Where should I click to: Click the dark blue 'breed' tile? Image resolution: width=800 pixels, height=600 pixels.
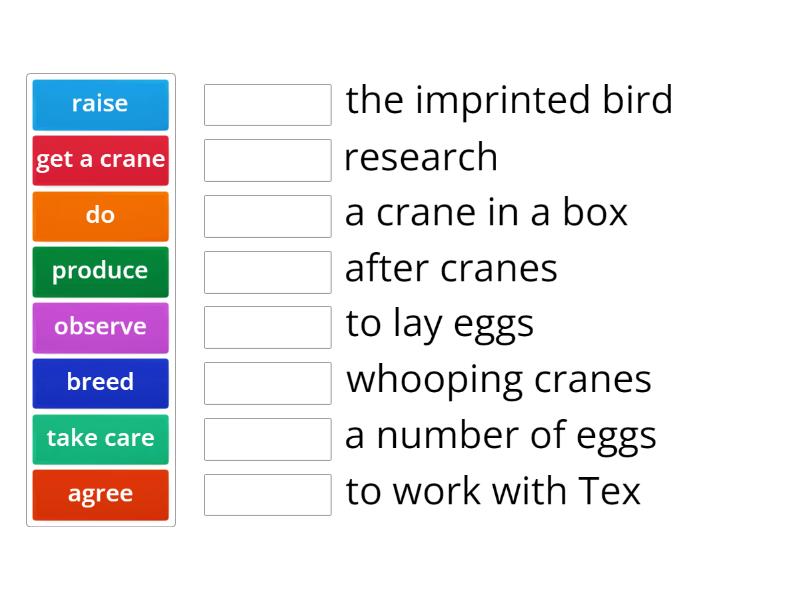[100, 383]
